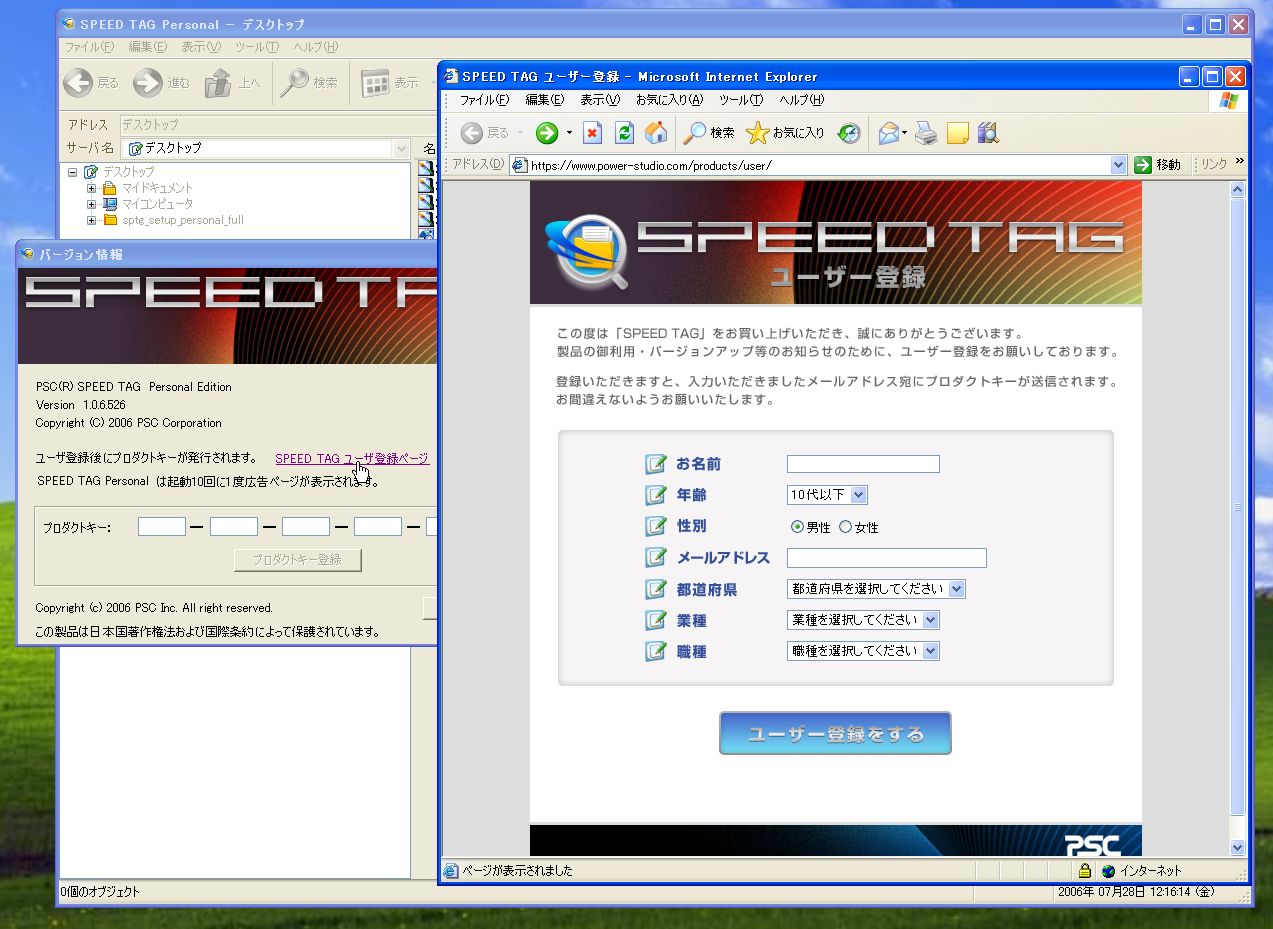Image resolution: width=1273 pixels, height=929 pixels.
Task: Click the yellow note icon in IE toolbar
Action: coord(958,133)
